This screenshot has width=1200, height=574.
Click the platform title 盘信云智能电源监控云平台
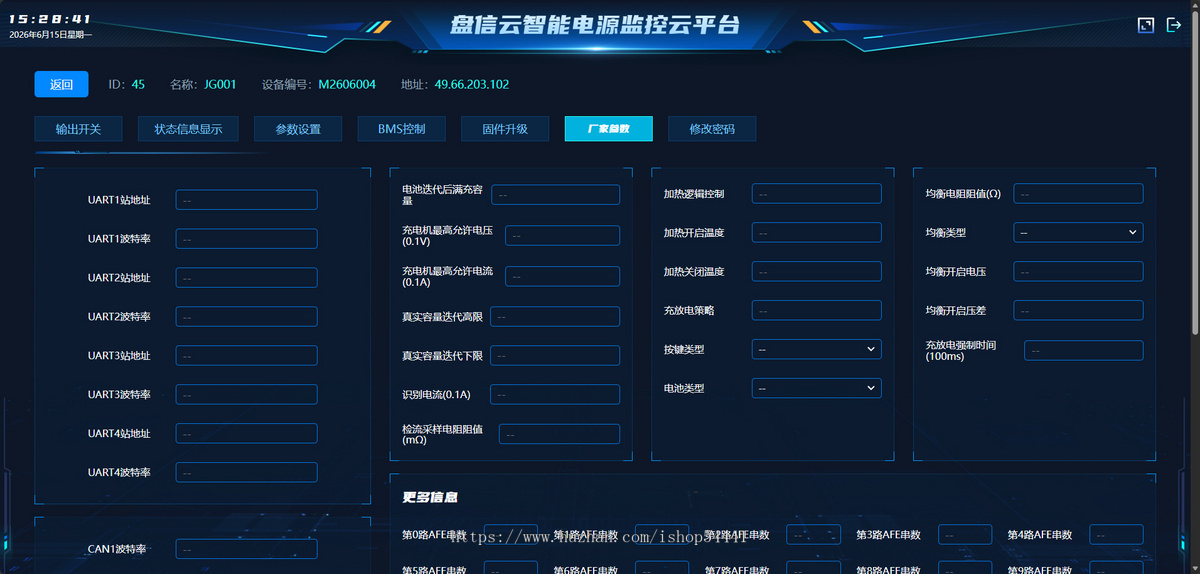tap(596, 24)
